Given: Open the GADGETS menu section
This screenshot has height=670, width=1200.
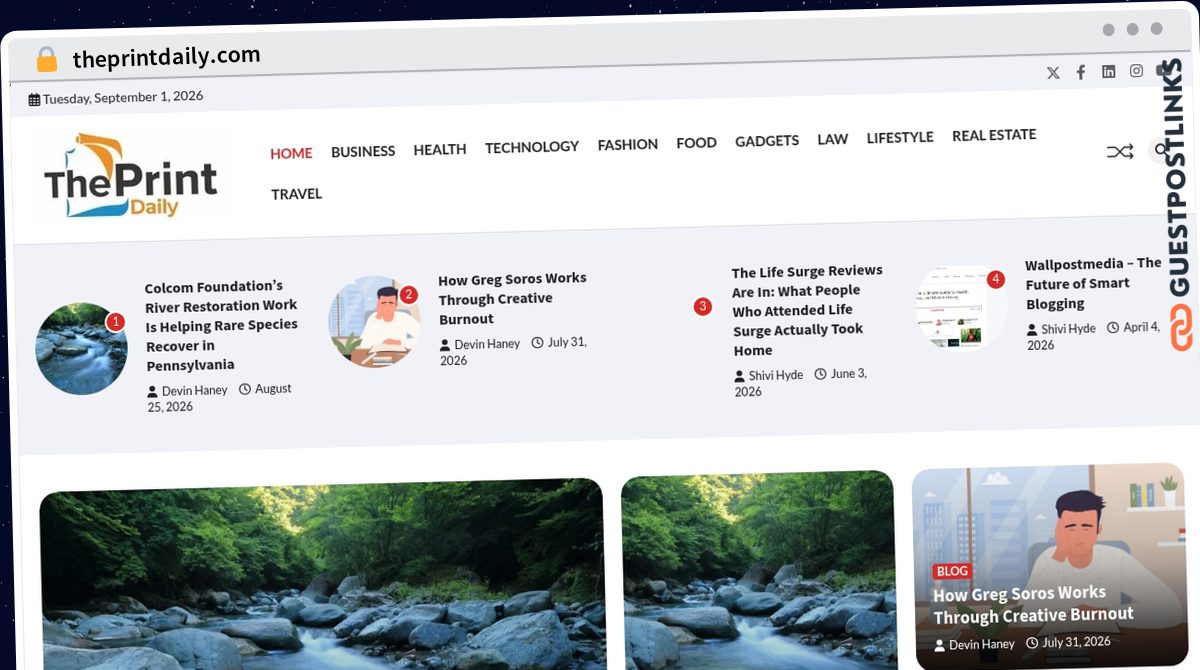Looking at the screenshot, I should click(767, 141).
